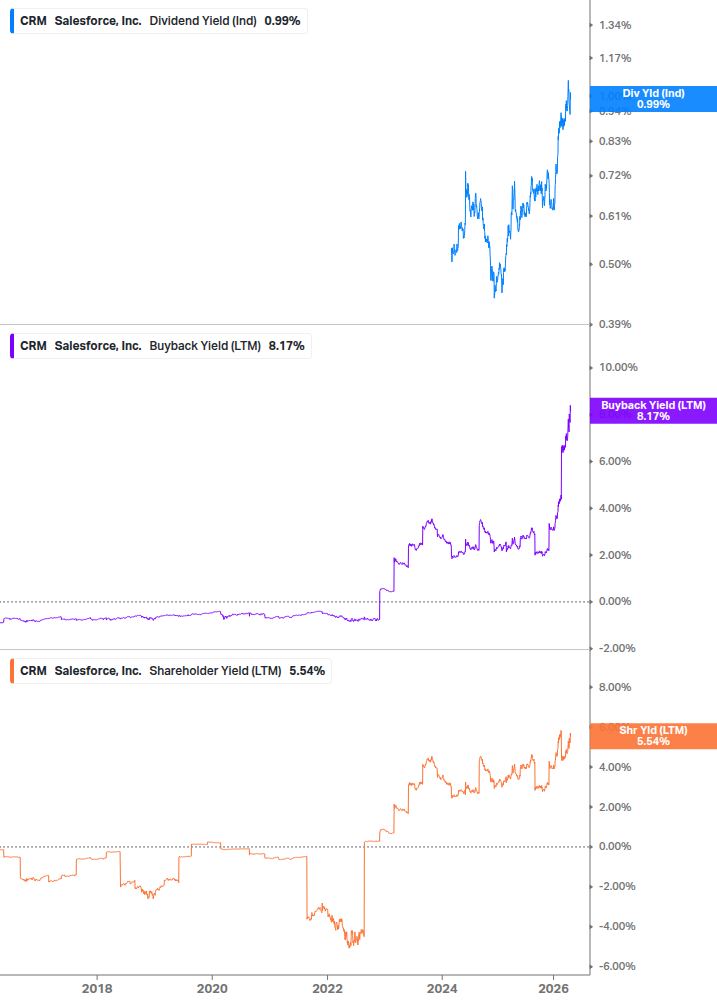Click the 0.83% dividend yield axis value
Screen dimensions: 717x1005
coord(615,141)
